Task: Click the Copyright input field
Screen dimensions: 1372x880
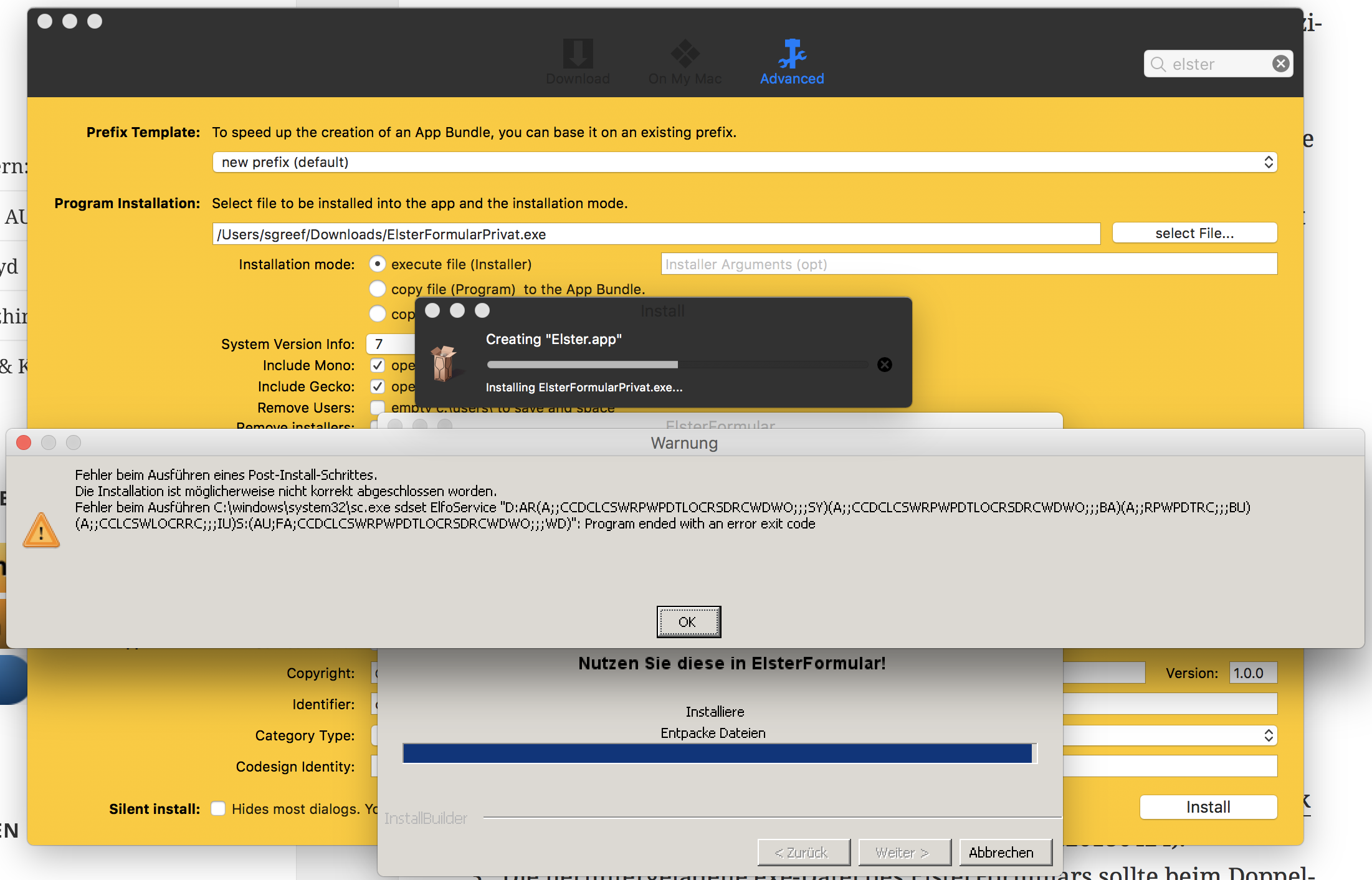Action: click(x=1103, y=673)
